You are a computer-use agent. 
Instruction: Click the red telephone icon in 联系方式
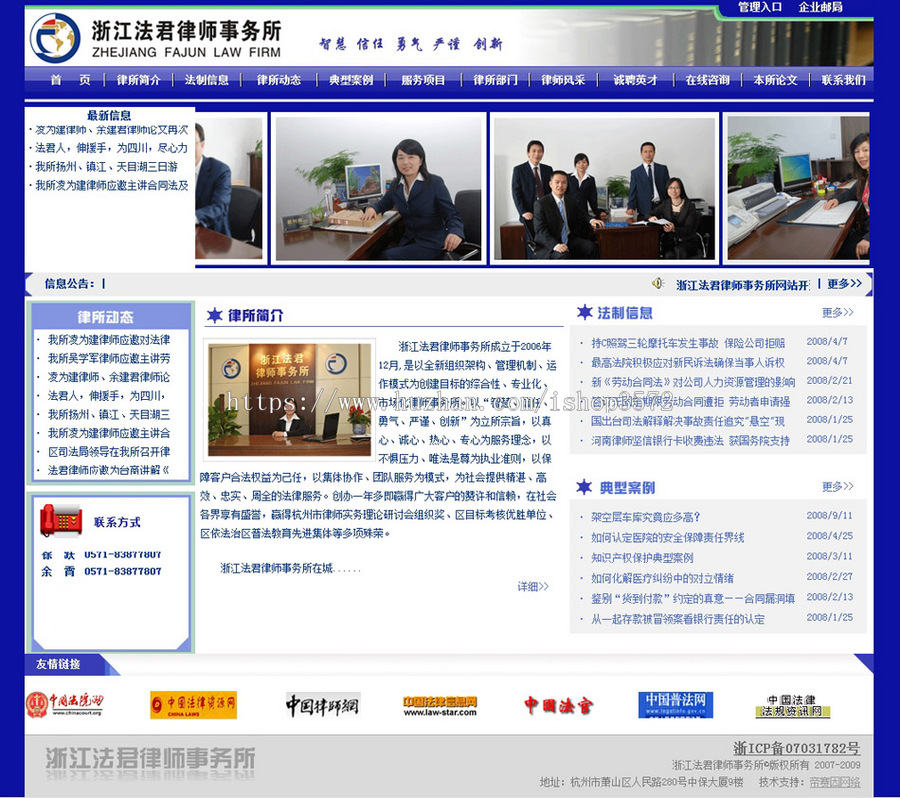coord(62,519)
